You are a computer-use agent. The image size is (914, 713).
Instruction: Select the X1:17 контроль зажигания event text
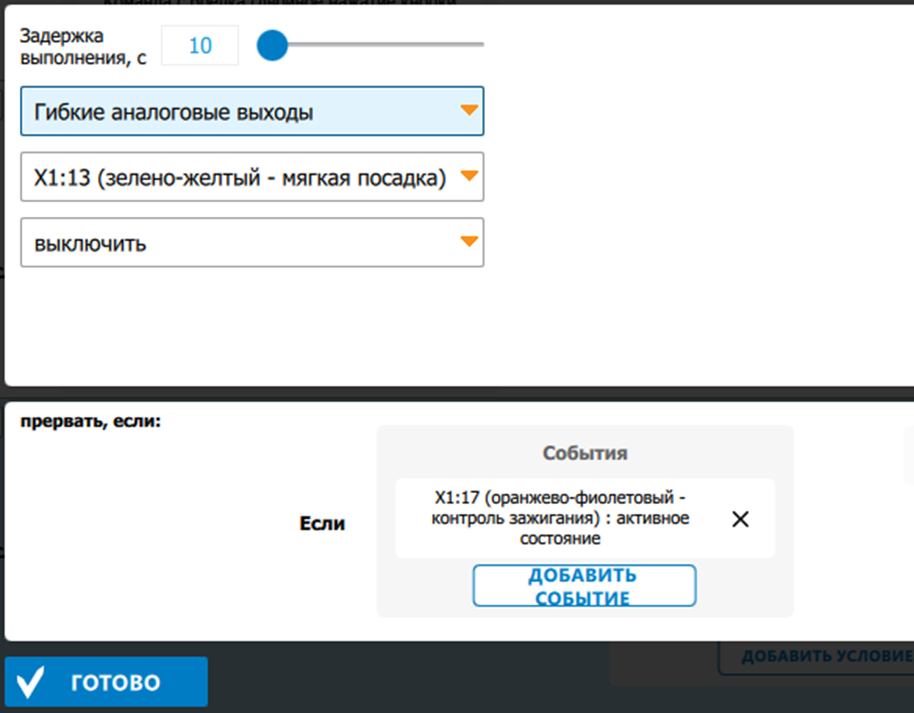(561, 518)
